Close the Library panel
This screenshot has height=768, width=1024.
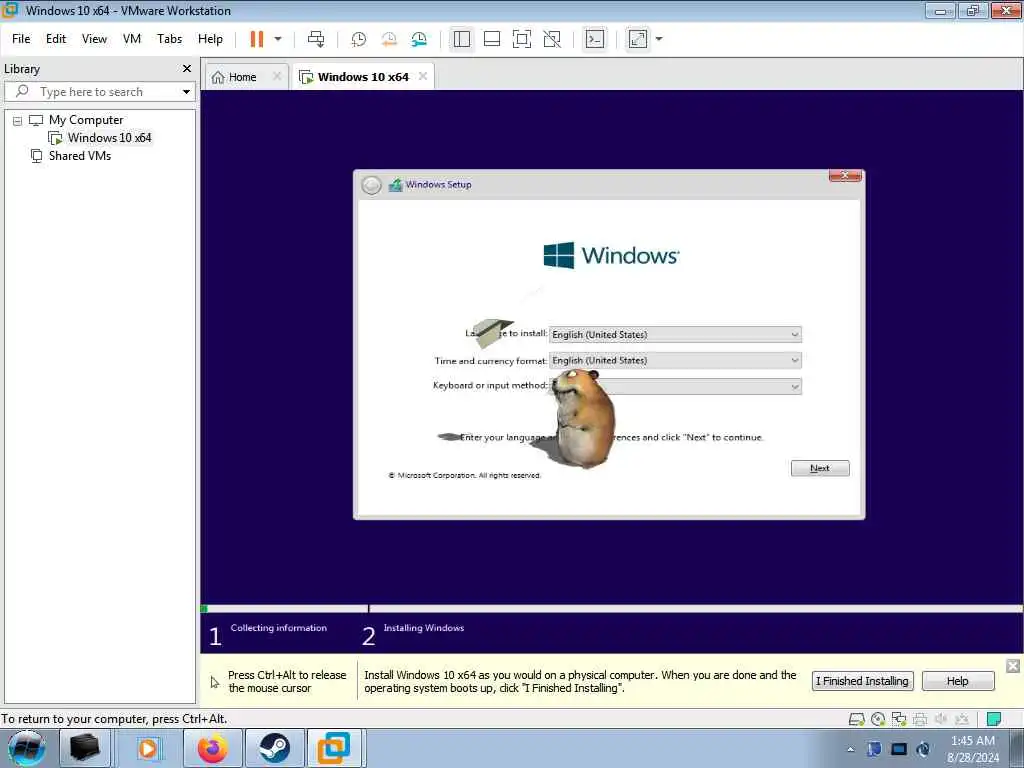tap(187, 69)
